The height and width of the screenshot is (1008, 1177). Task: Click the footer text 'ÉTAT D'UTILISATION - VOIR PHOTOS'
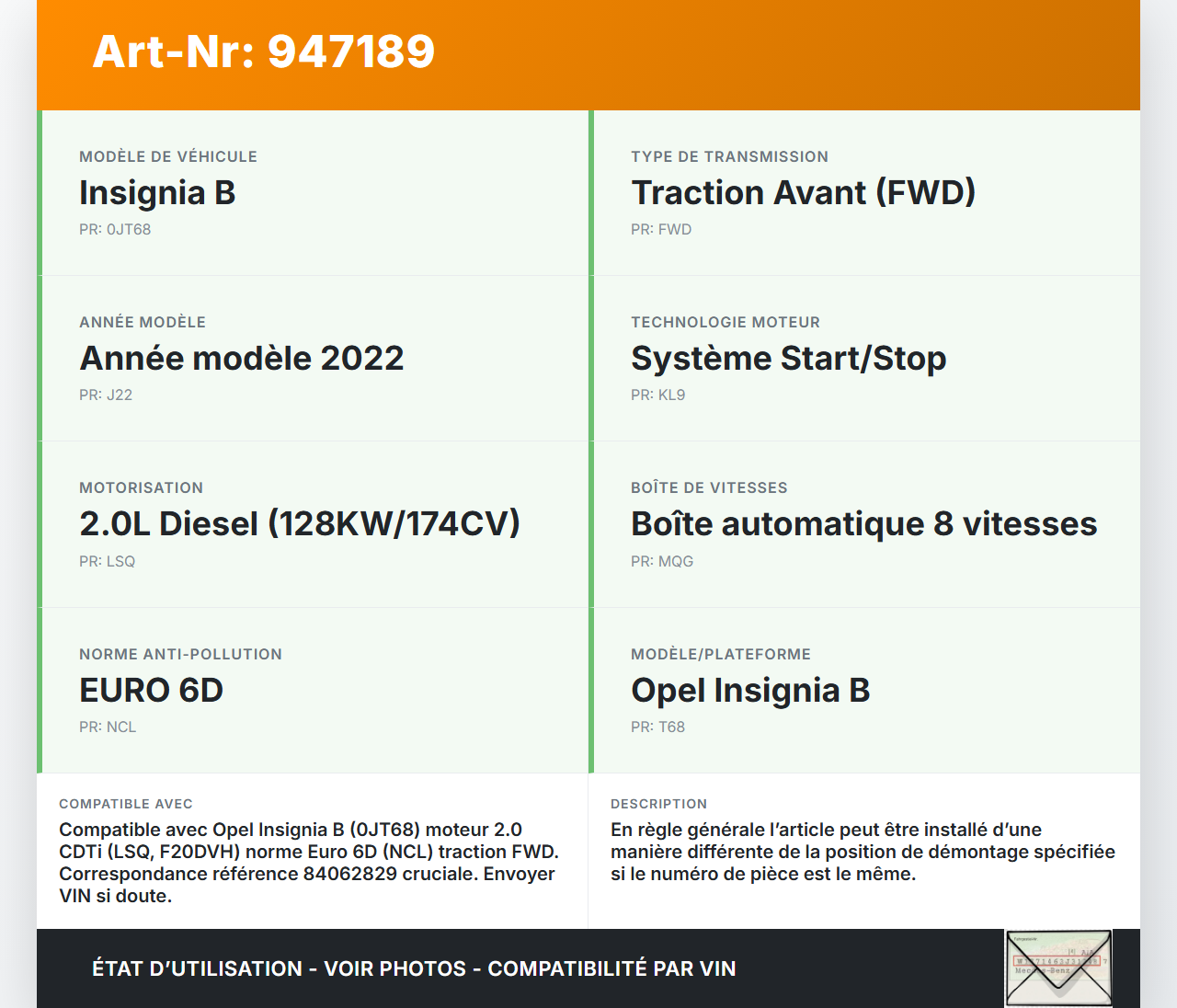click(x=280, y=969)
